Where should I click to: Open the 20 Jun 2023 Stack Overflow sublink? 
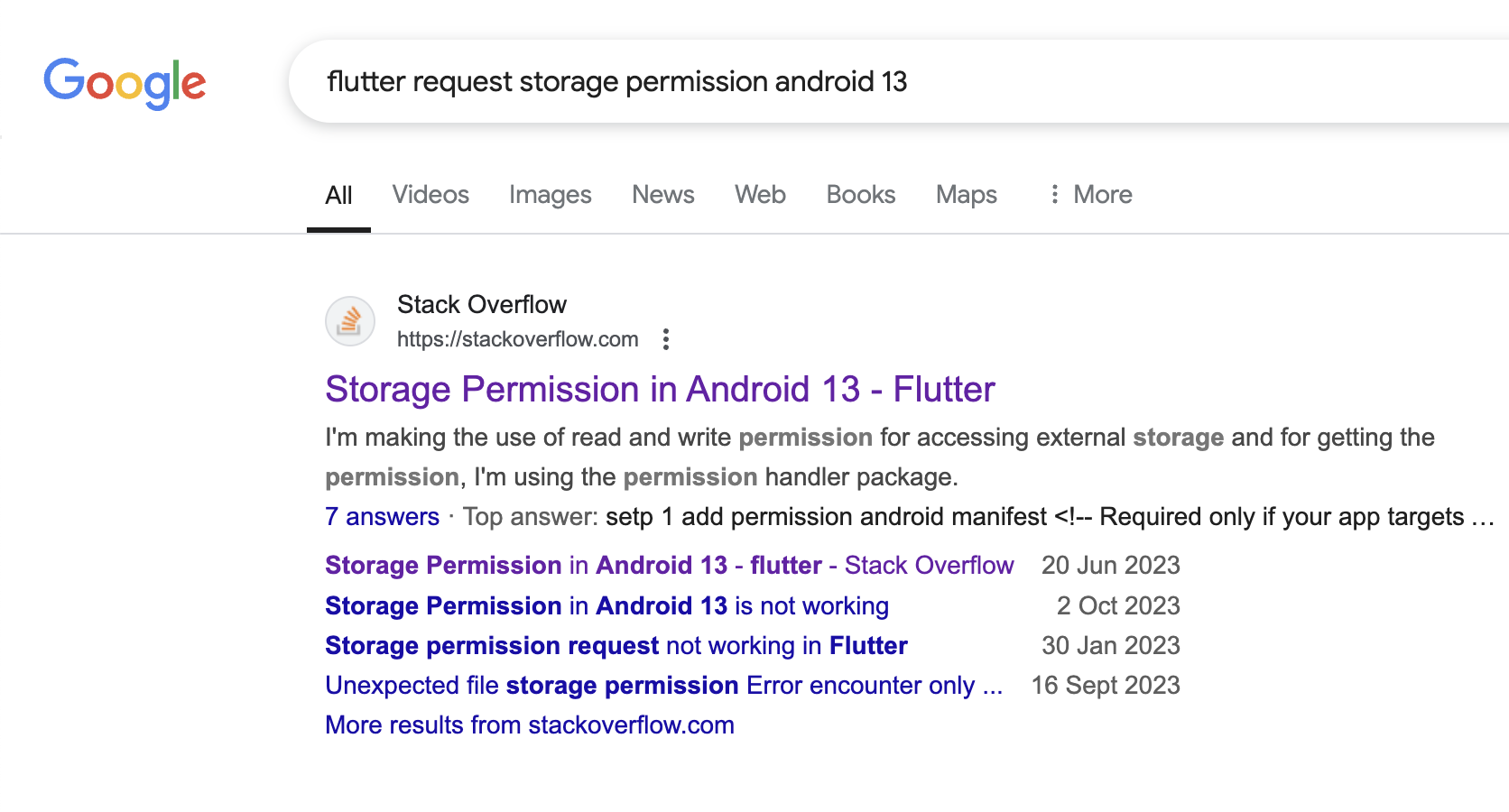tap(670, 565)
